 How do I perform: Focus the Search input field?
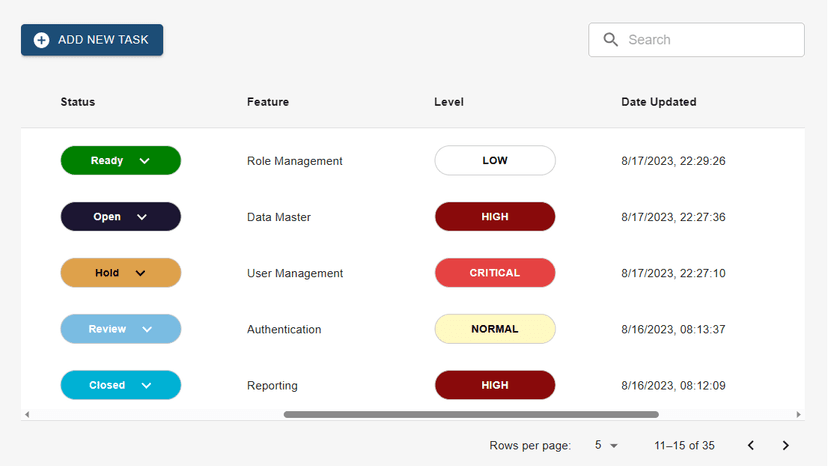pyautogui.click(x=710, y=40)
